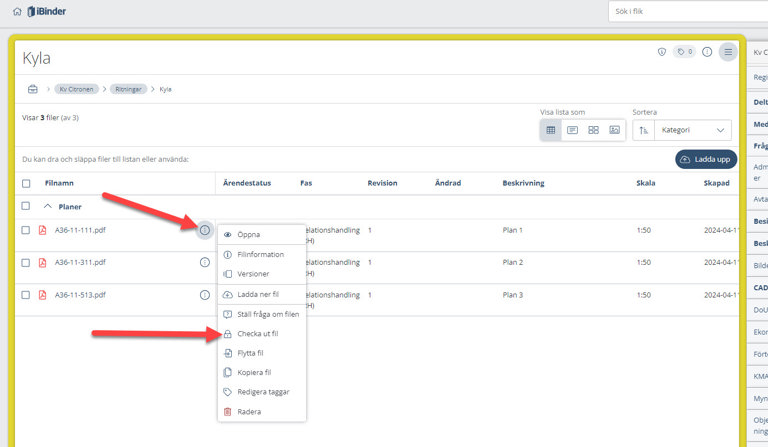
Task: Tick checkbox for A36-11-513.pdf
Action: [26, 295]
